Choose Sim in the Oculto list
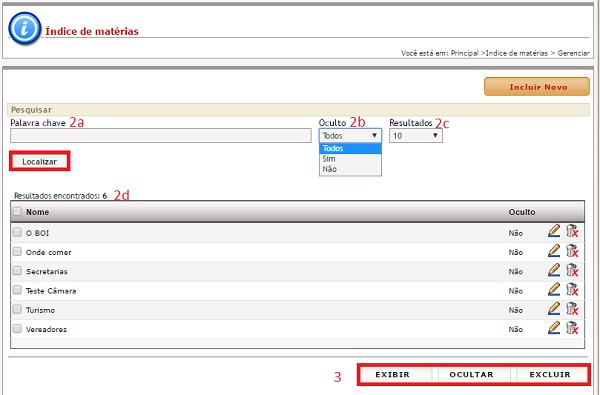The height and width of the screenshot is (395, 600). click(350, 158)
